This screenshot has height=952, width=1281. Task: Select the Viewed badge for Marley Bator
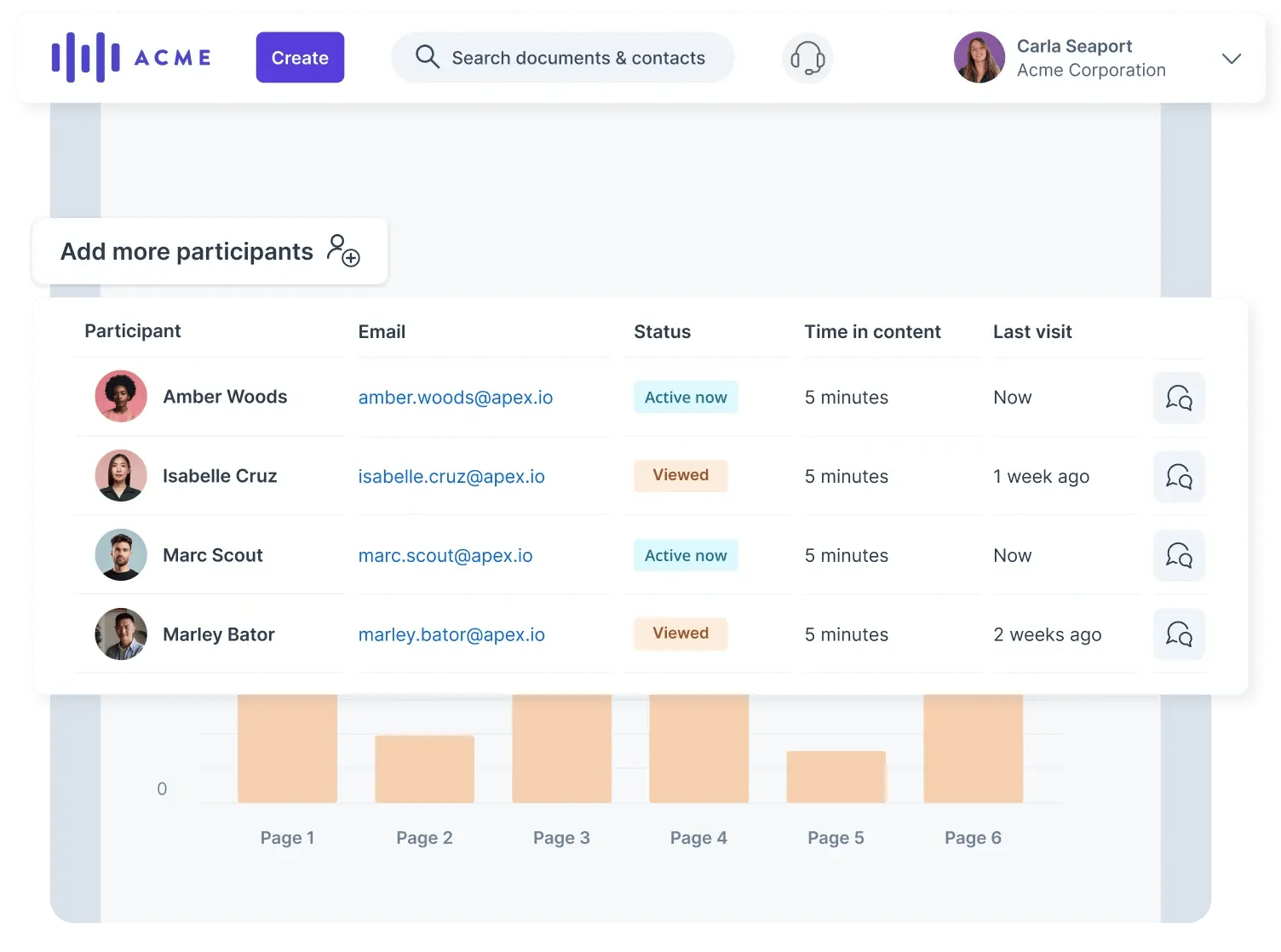pyautogui.click(x=680, y=634)
